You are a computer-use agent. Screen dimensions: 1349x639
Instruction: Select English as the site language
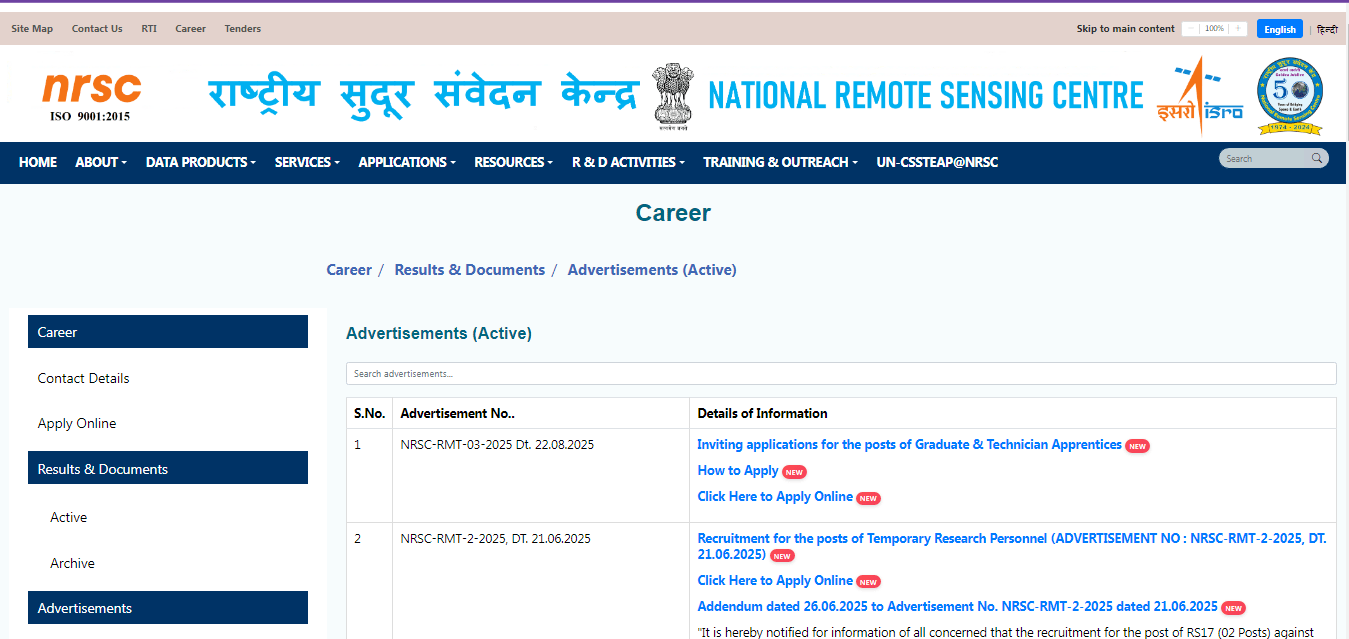pyautogui.click(x=1279, y=28)
